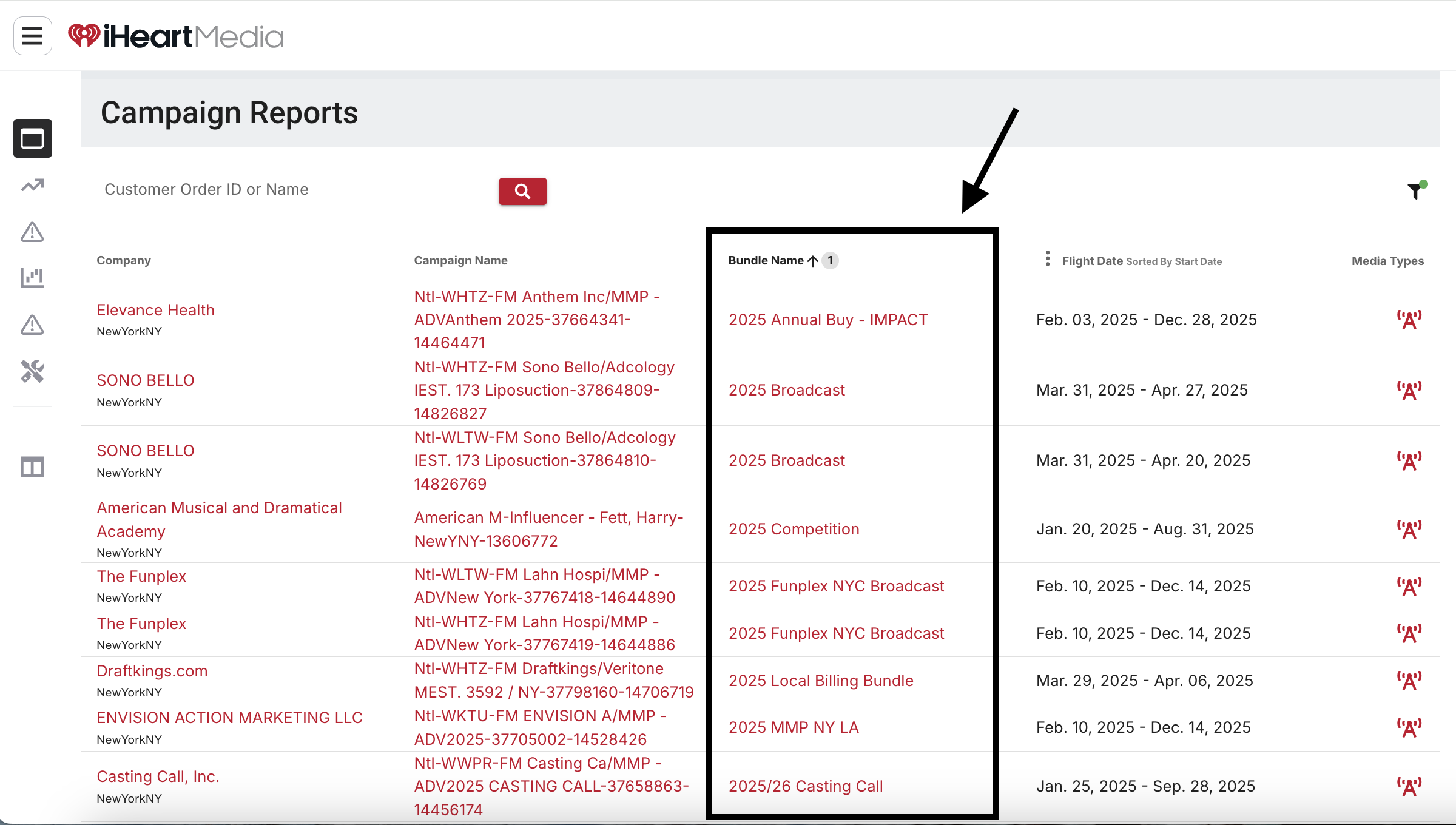Viewport: 1456px width, 825px height.
Task: Open the lower warning triangle sidebar icon
Action: click(33, 325)
